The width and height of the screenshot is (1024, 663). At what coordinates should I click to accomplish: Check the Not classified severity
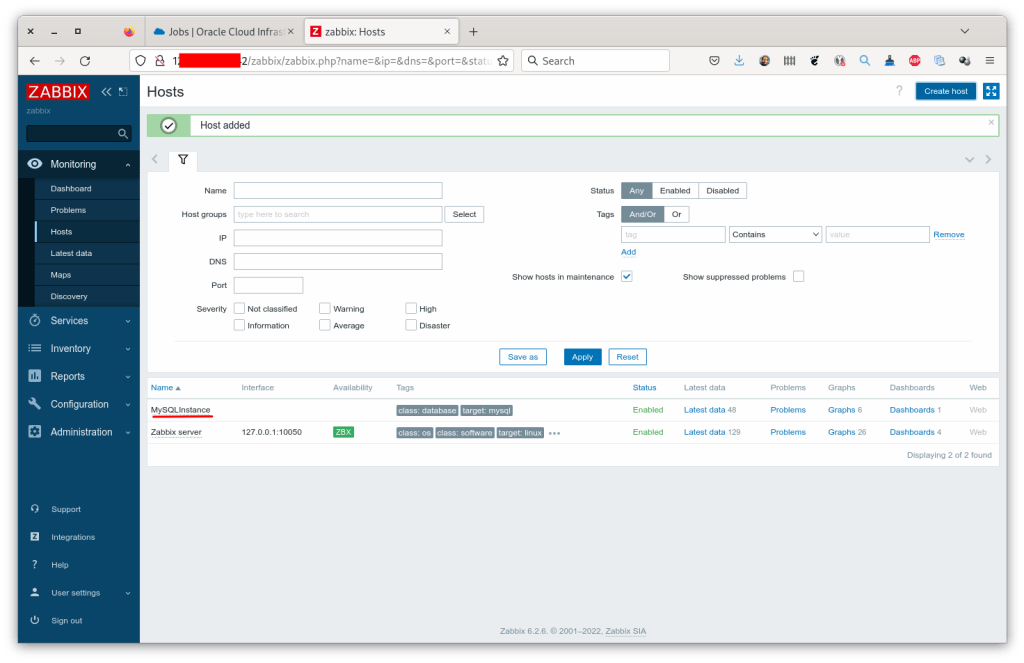pos(240,308)
